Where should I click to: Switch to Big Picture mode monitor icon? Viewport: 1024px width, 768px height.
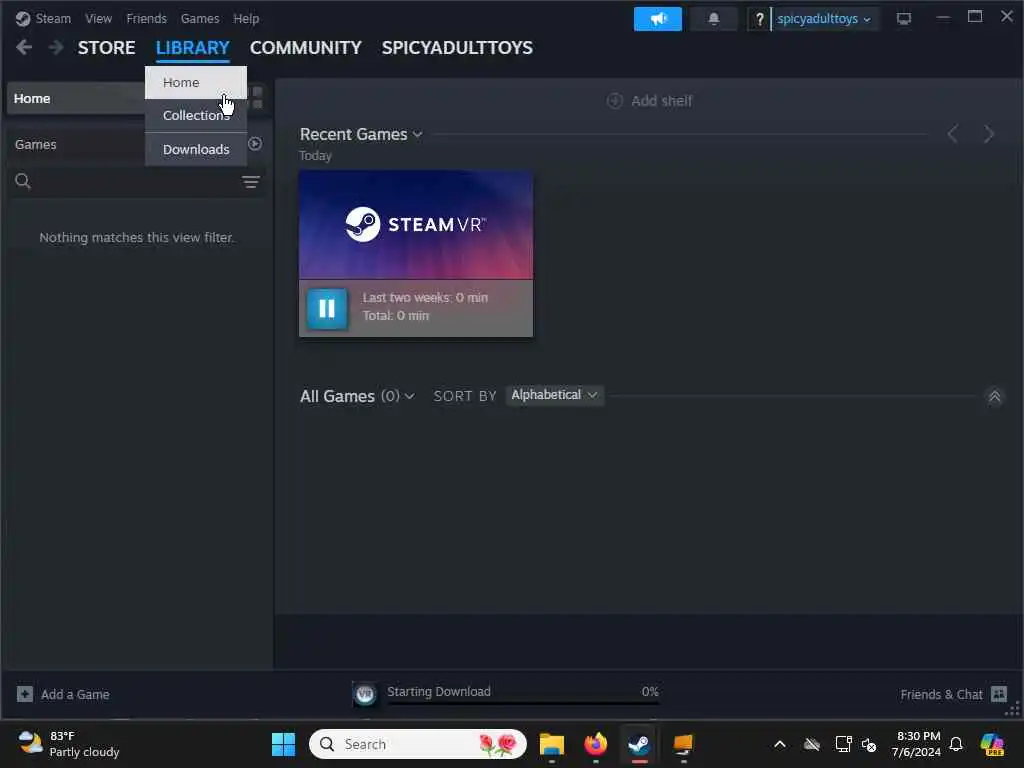tap(904, 19)
